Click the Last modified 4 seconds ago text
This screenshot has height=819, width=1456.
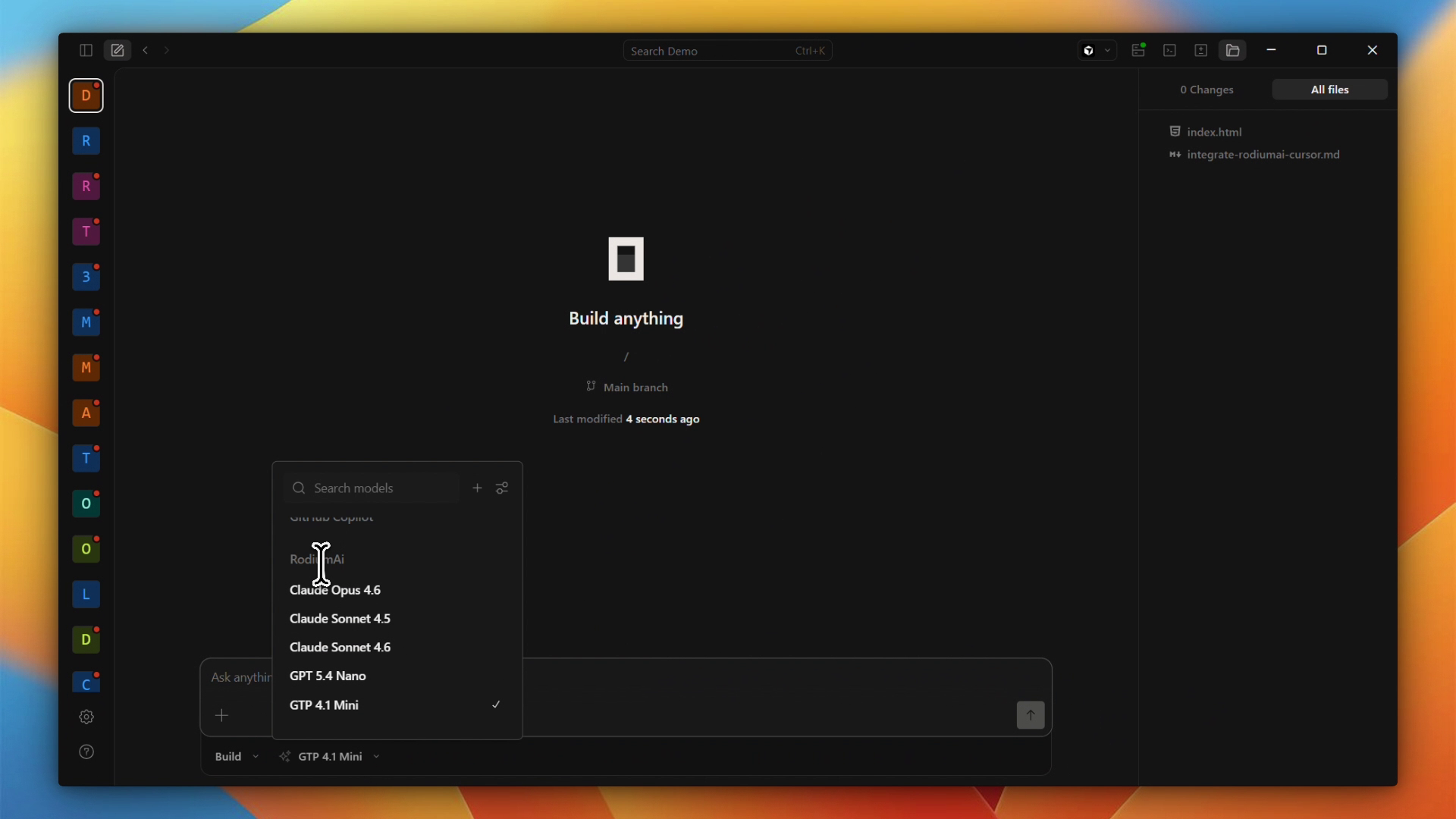[626, 419]
